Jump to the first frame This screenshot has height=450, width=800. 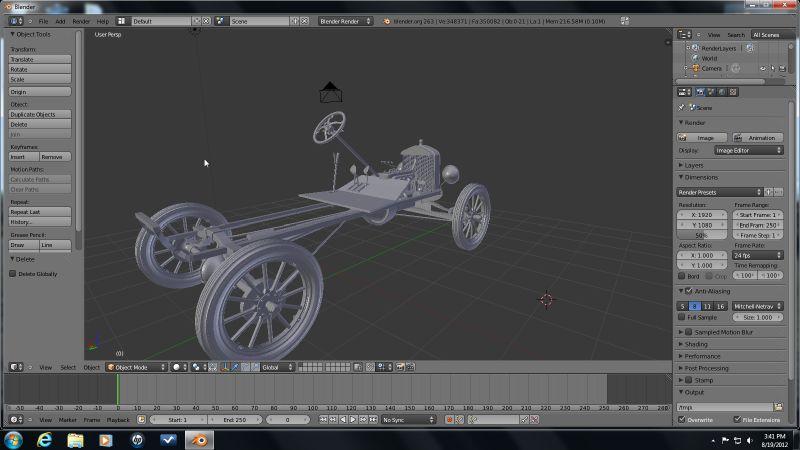tap(323, 419)
